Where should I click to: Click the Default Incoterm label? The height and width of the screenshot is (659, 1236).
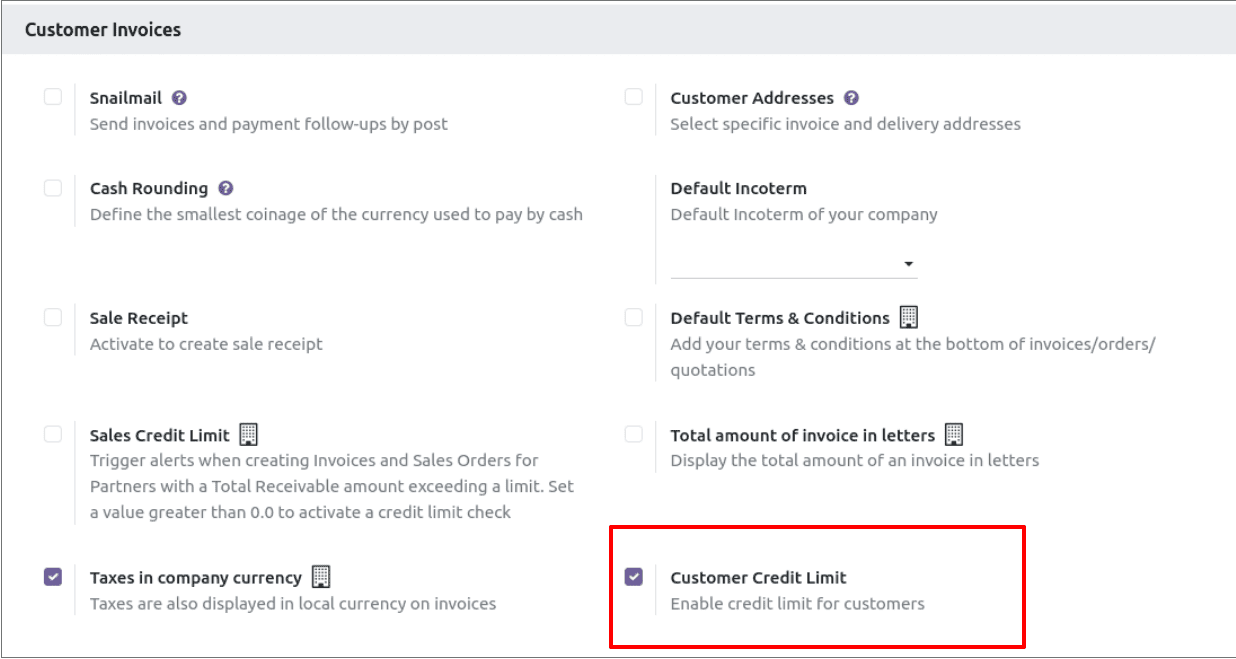[x=739, y=188]
